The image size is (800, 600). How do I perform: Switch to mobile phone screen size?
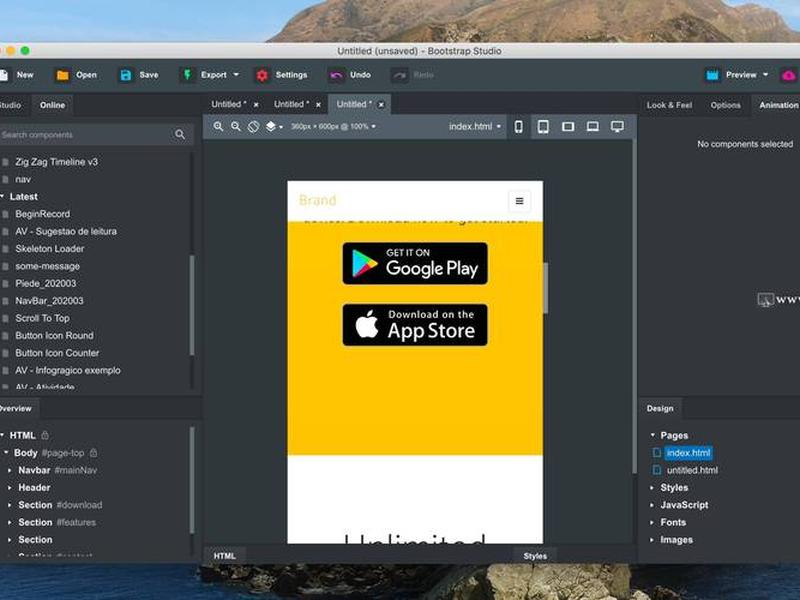click(518, 127)
